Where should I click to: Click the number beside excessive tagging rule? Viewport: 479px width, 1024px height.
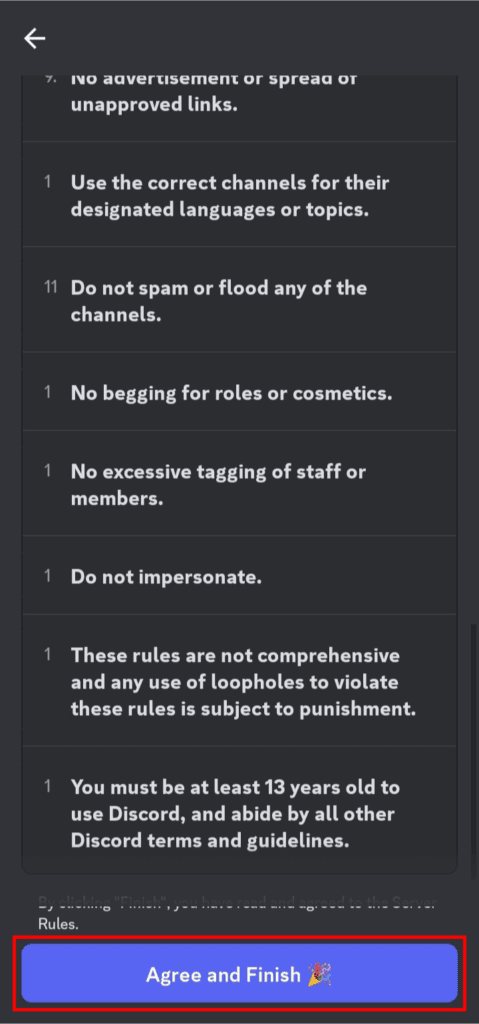[x=48, y=470]
